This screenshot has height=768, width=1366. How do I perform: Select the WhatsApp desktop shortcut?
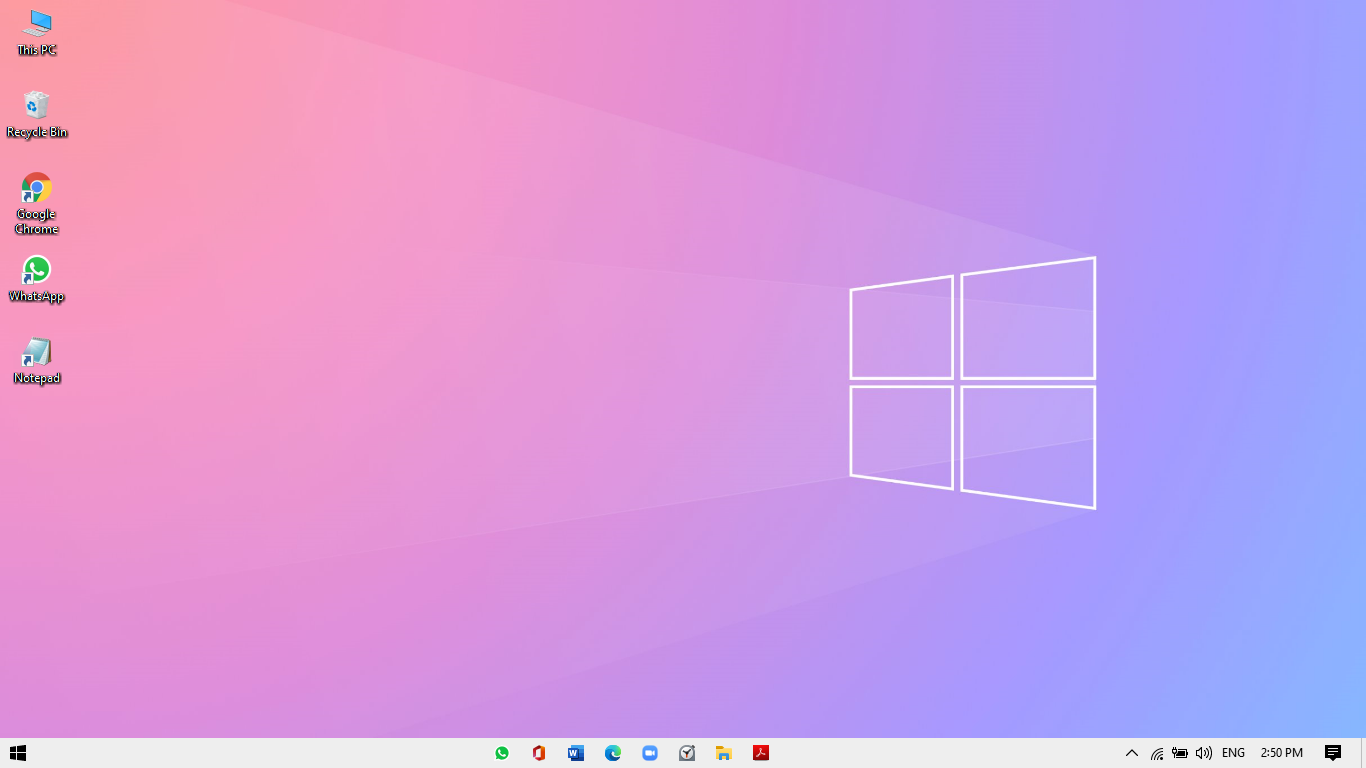tap(37, 279)
